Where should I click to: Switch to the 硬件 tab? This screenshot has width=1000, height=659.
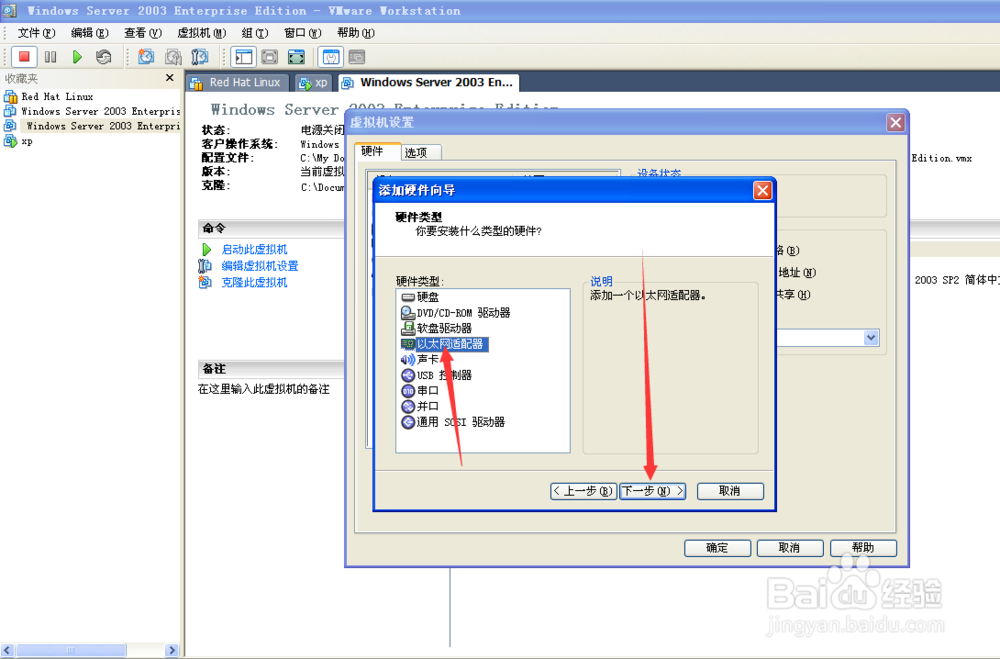click(x=377, y=151)
